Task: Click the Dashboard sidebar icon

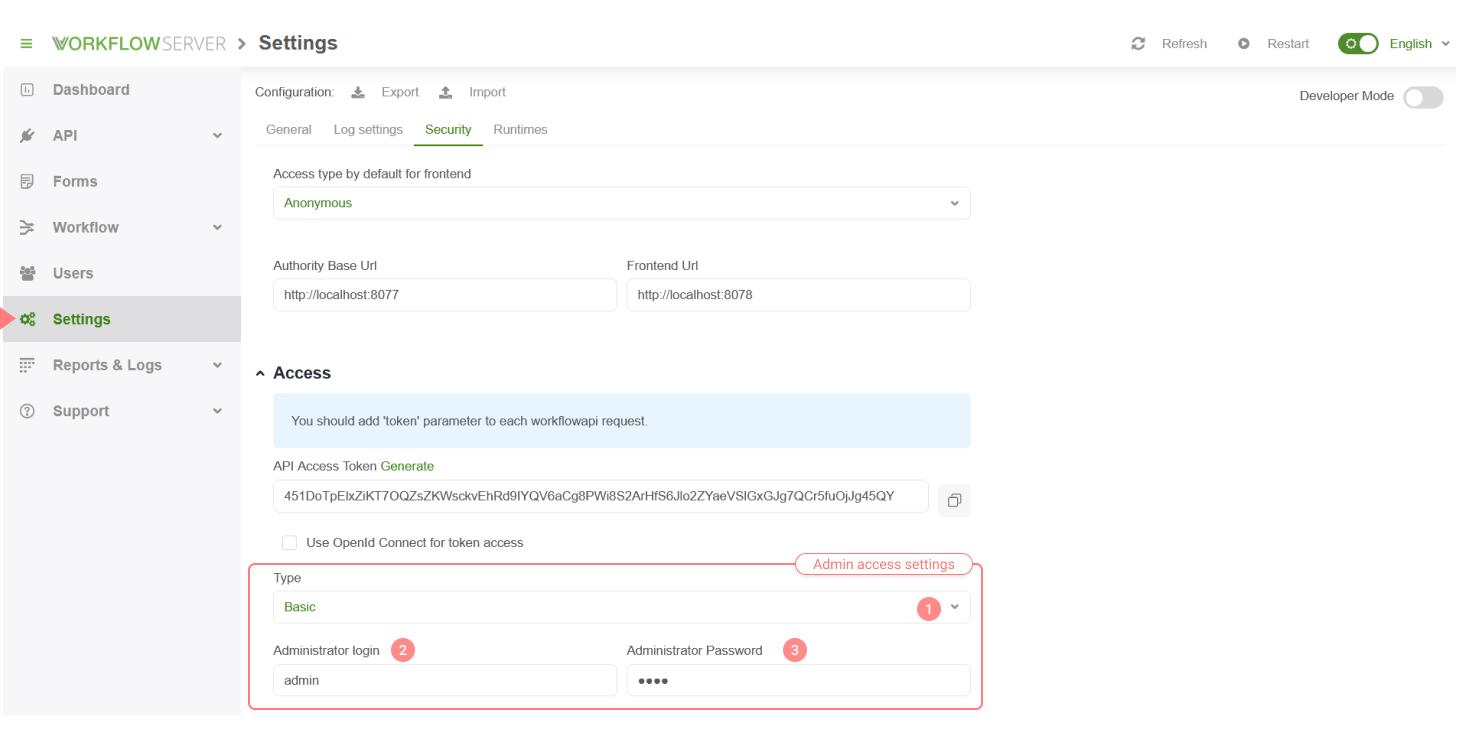Action: [x=28, y=90]
